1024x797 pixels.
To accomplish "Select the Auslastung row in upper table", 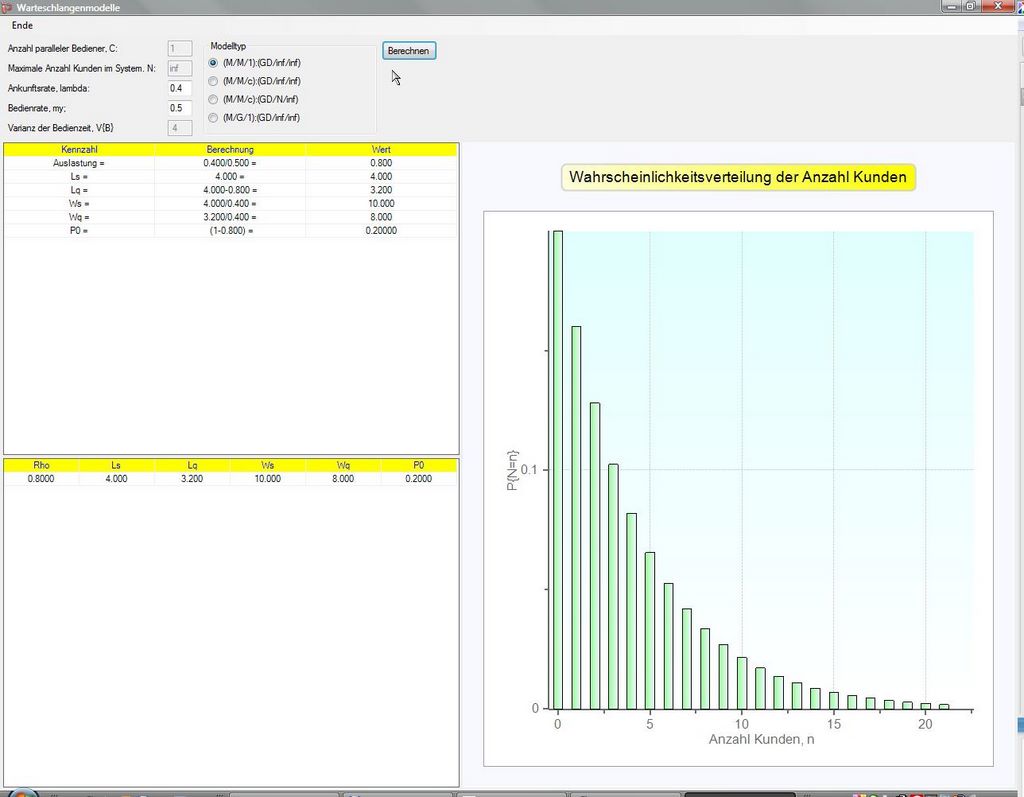I will pos(79,162).
